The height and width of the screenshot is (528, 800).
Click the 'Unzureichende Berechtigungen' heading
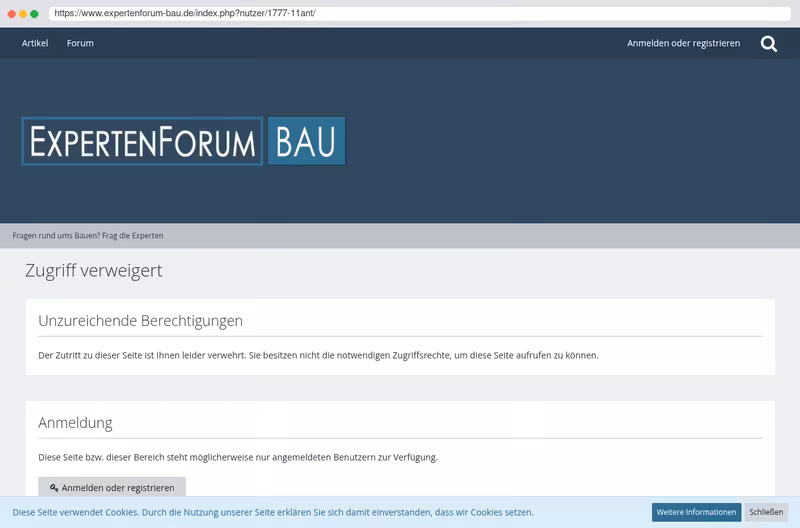140,321
